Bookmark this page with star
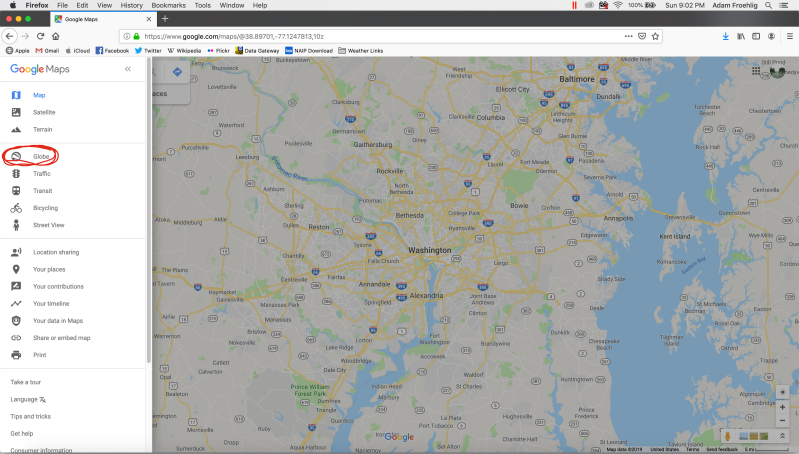This screenshot has width=799, height=454. pyautogui.click(x=655, y=36)
